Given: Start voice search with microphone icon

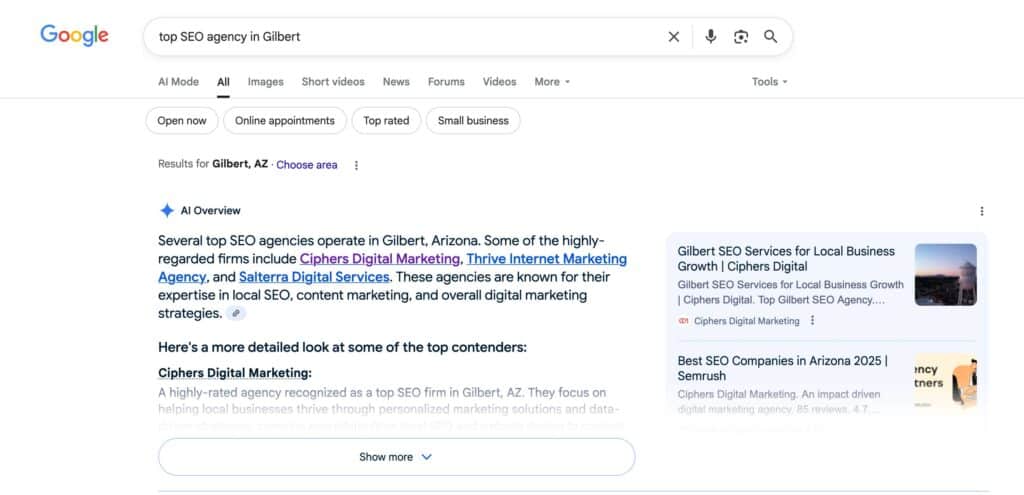Looking at the screenshot, I should point(711,37).
